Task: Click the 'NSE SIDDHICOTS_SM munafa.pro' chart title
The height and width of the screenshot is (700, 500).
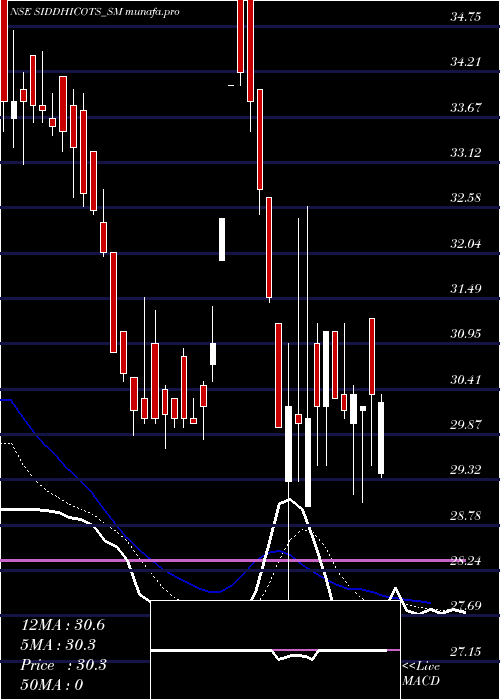Action: [x=94, y=12]
